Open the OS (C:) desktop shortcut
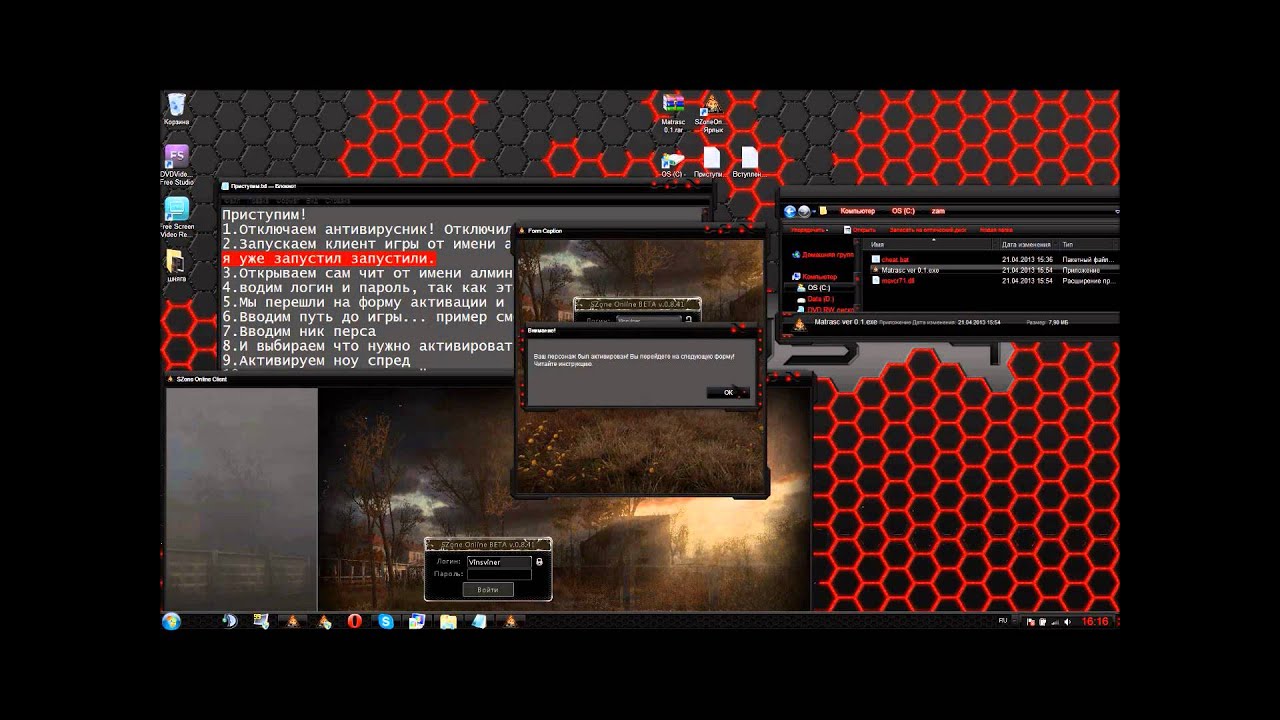Viewport: 1280px width, 720px height. tap(672, 165)
